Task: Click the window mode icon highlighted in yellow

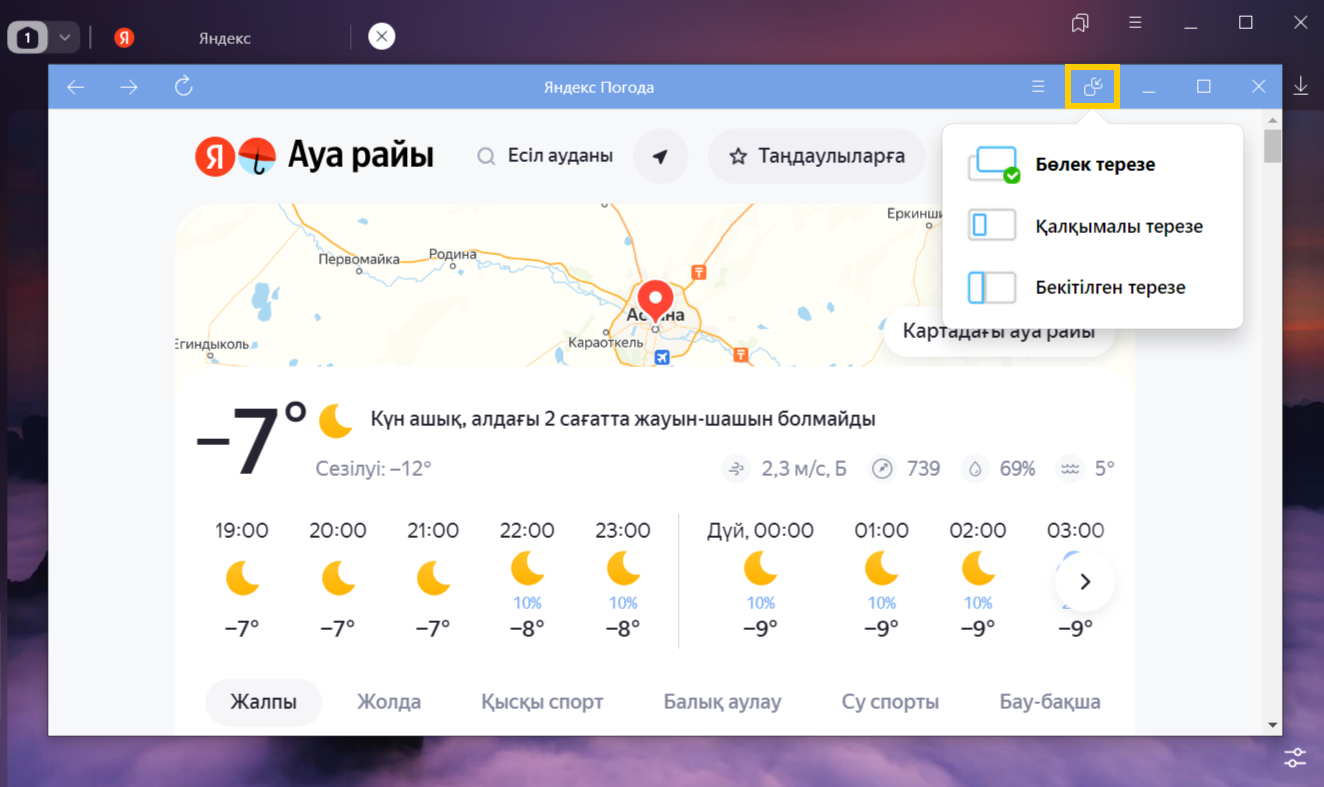Action: [1092, 87]
